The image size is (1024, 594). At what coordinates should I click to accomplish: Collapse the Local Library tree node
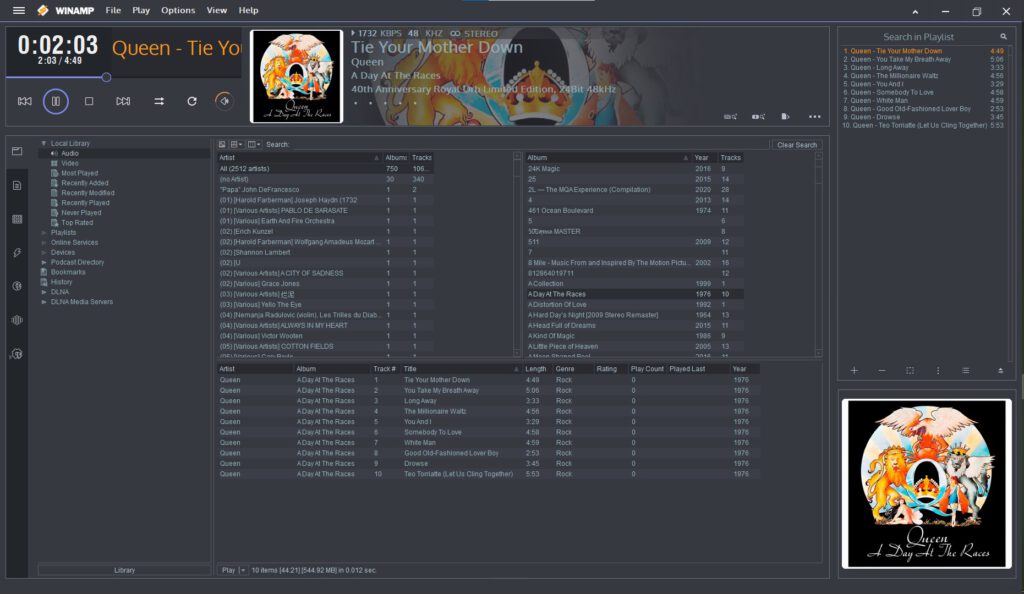coord(44,143)
